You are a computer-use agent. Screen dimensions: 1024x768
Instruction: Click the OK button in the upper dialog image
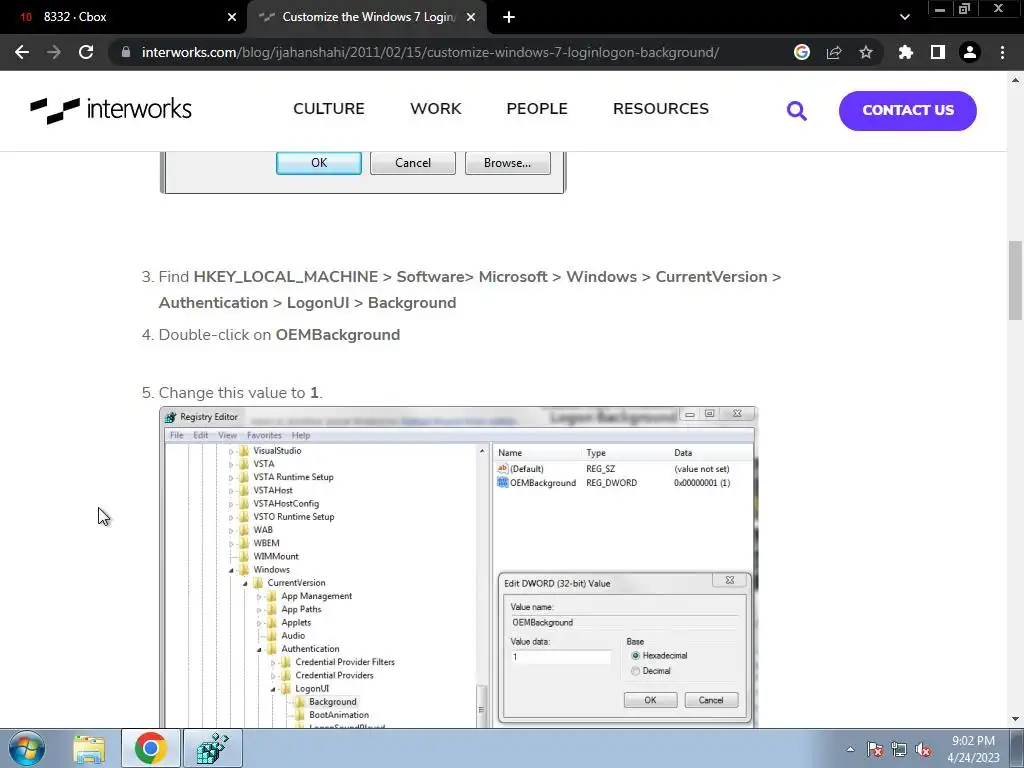coord(319,163)
